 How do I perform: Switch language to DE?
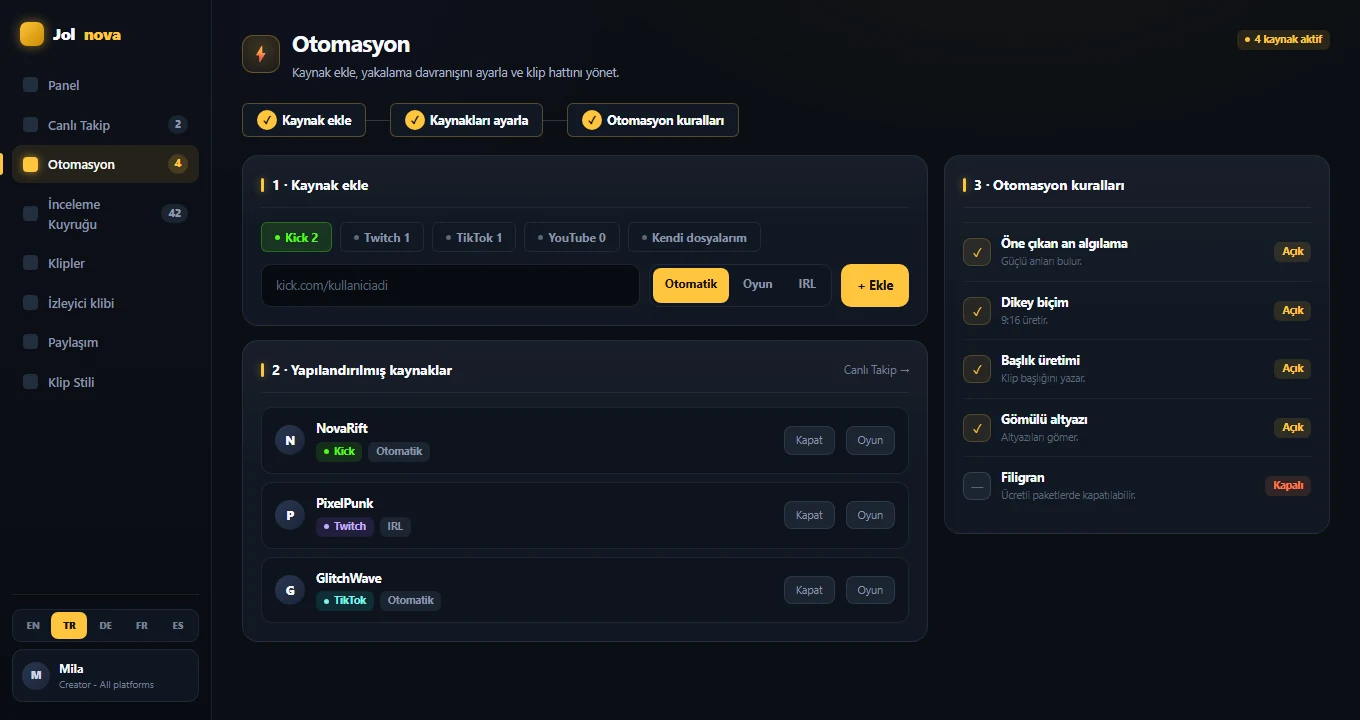106,625
